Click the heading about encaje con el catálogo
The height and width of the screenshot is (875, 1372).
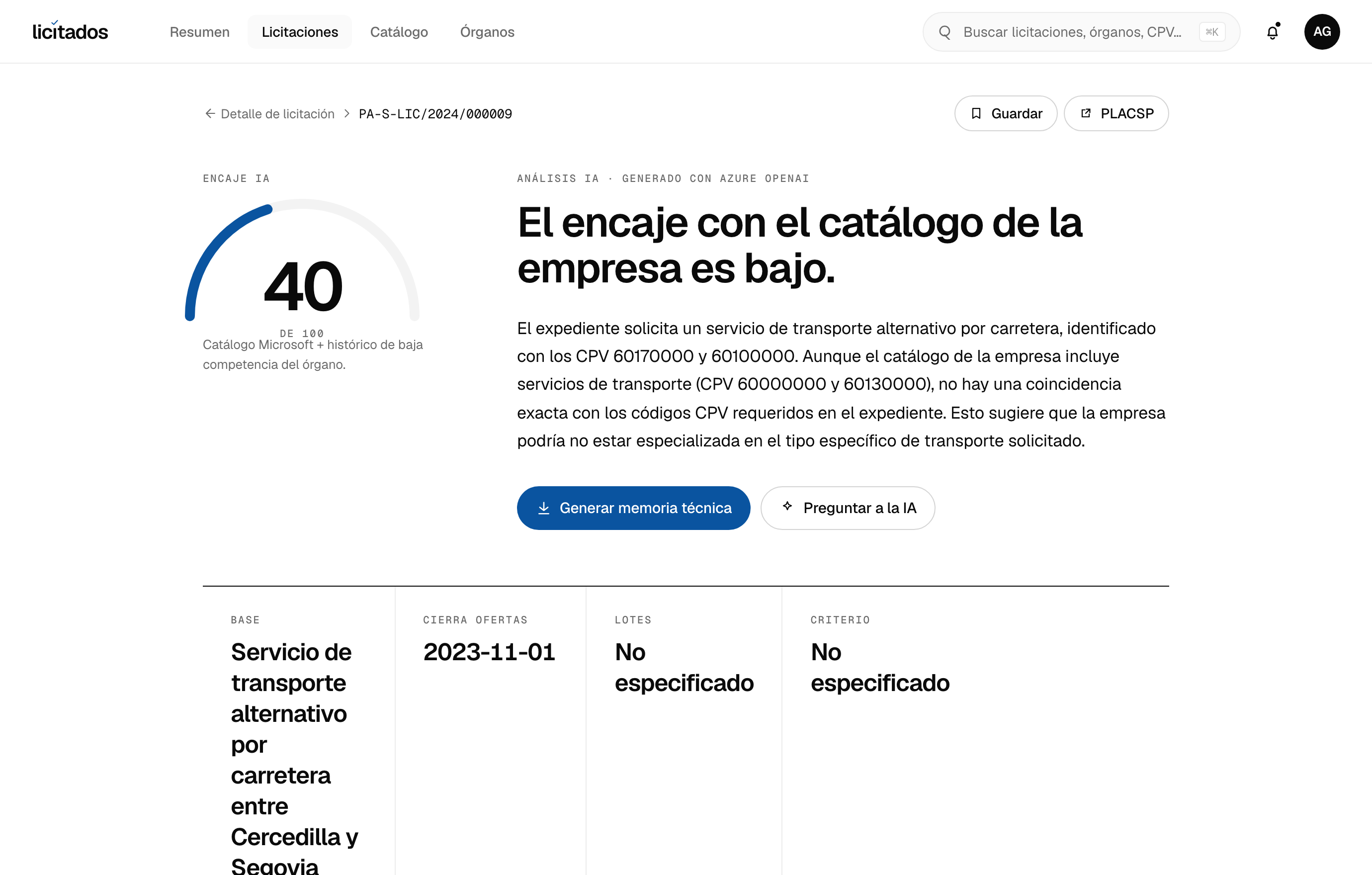pos(799,245)
